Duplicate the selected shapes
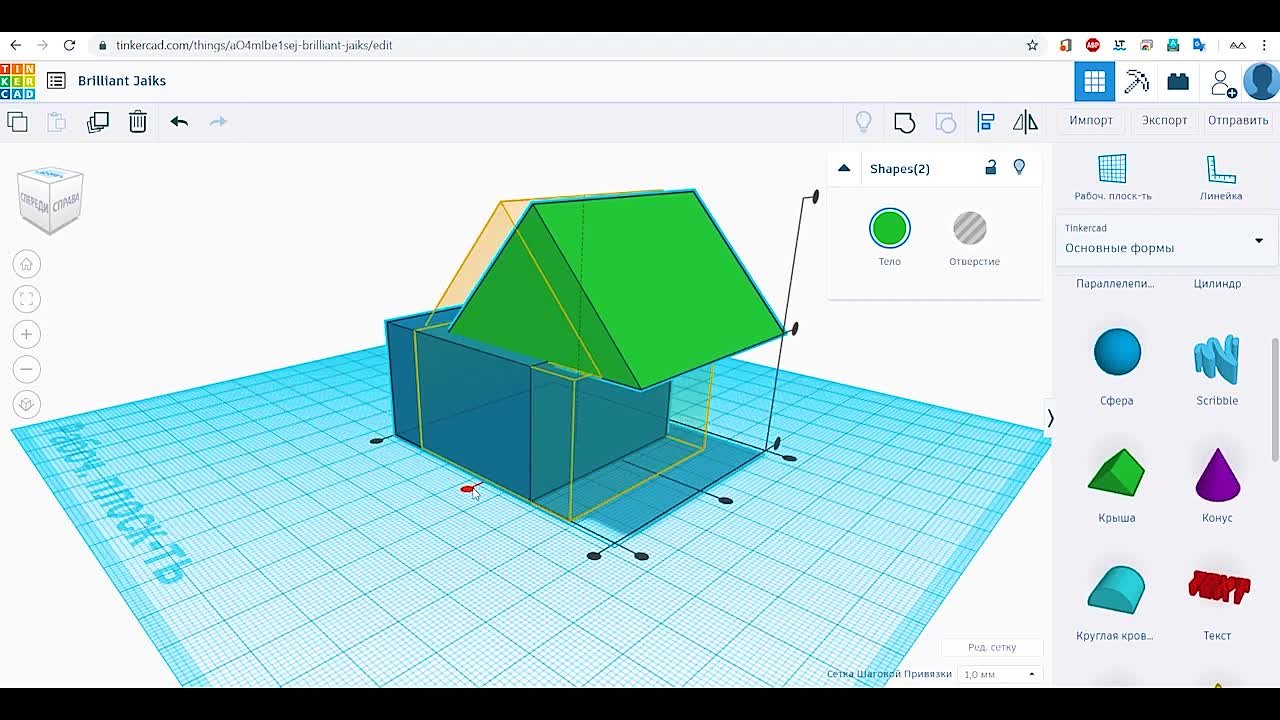The height and width of the screenshot is (720, 1280). click(97, 121)
